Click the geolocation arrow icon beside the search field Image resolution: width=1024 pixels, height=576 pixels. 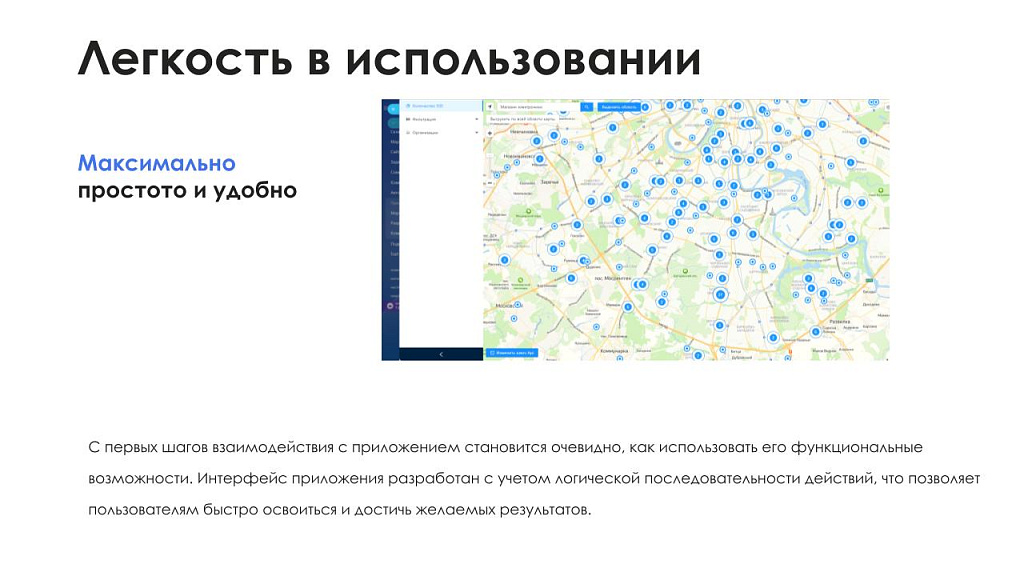click(x=489, y=107)
